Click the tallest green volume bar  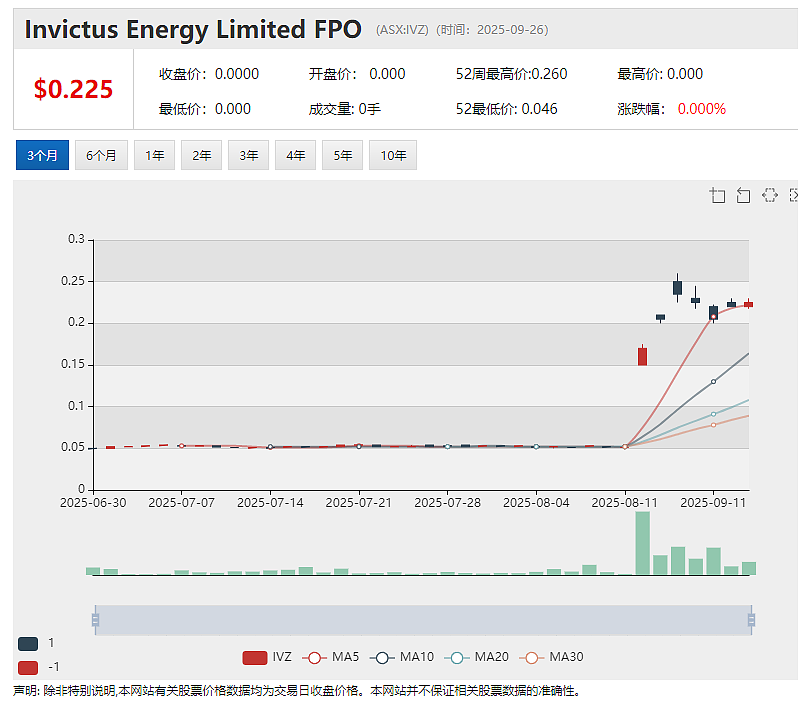642,542
